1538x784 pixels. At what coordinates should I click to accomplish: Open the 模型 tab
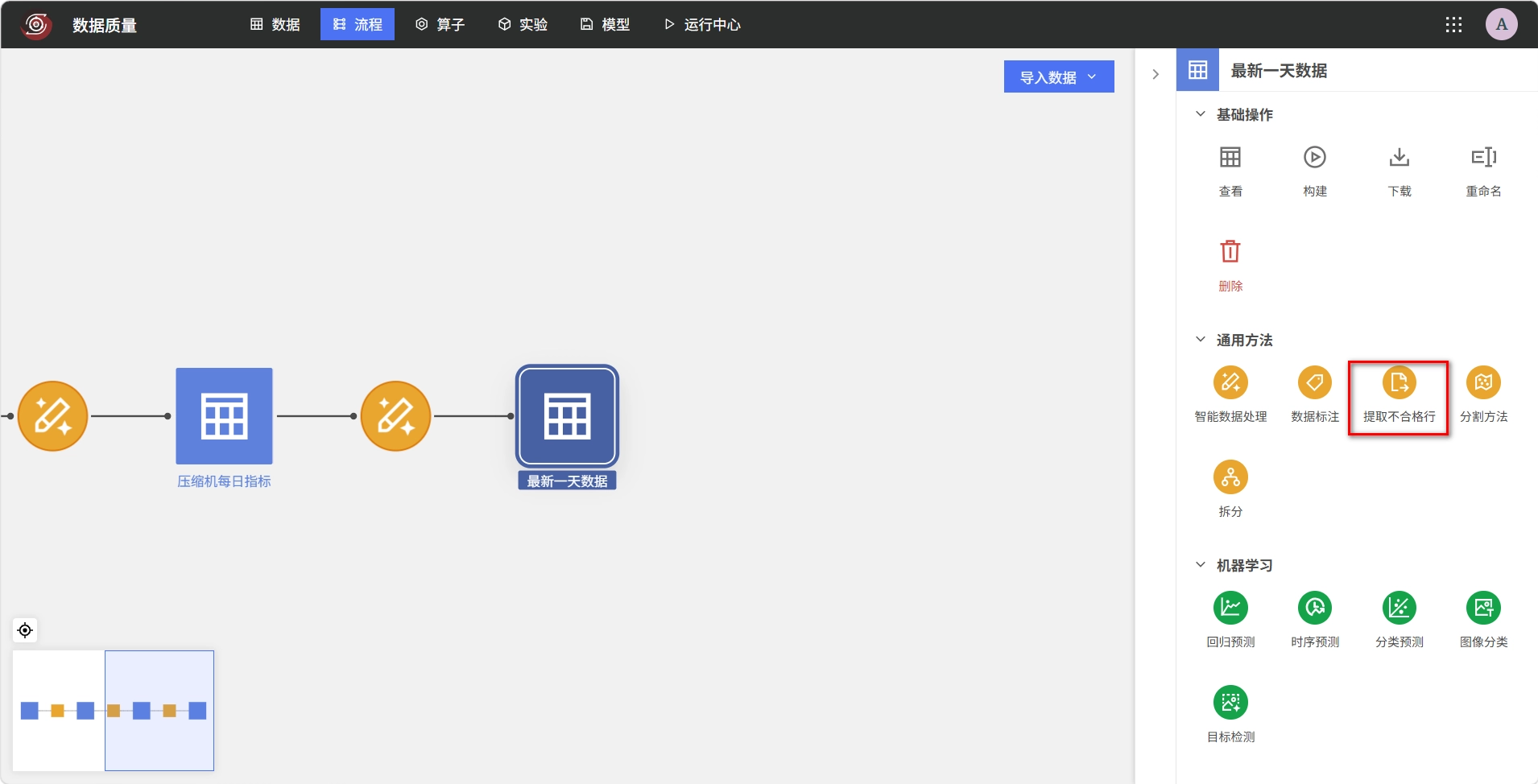click(605, 25)
